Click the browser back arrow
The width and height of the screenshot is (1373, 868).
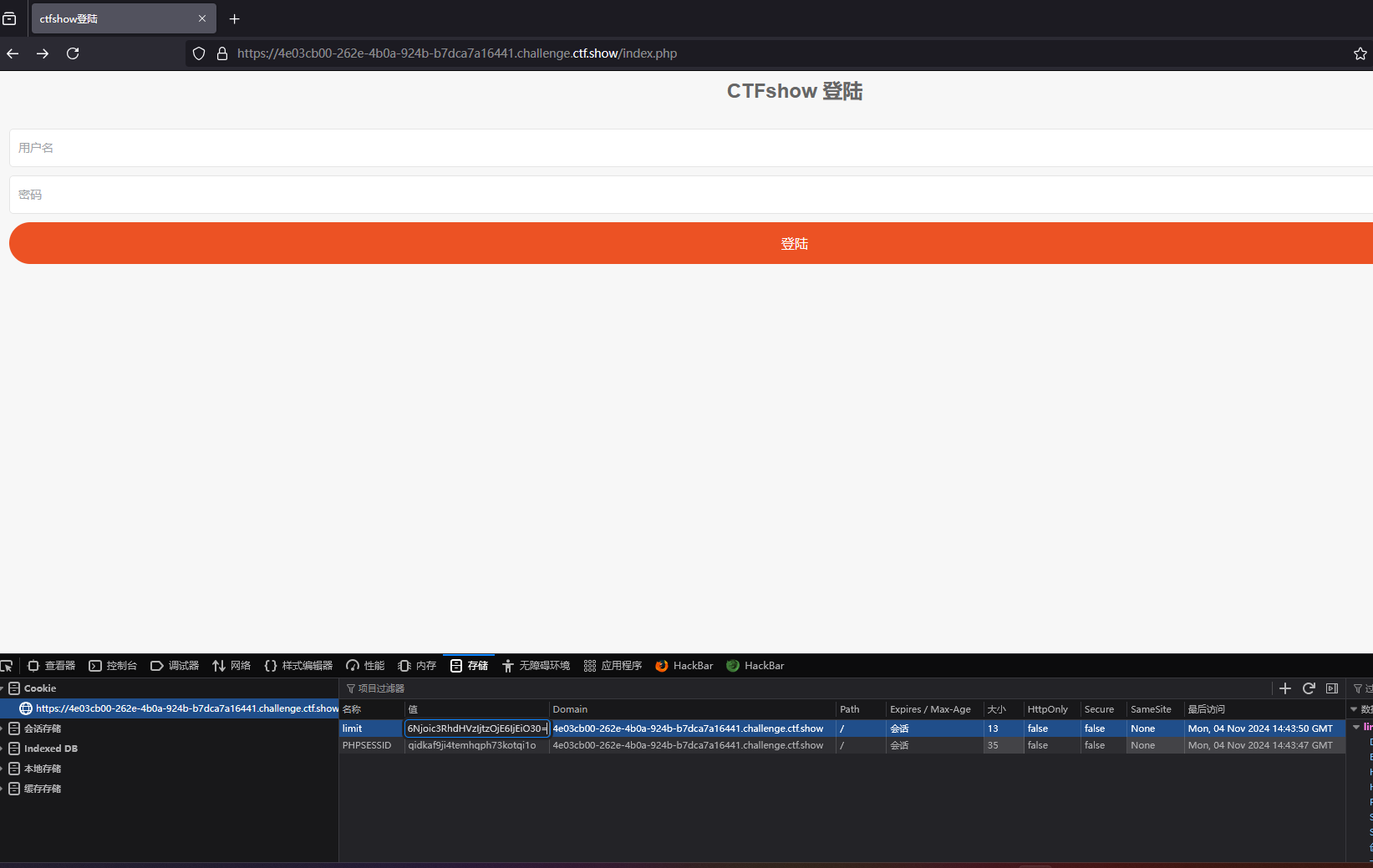tap(13, 53)
